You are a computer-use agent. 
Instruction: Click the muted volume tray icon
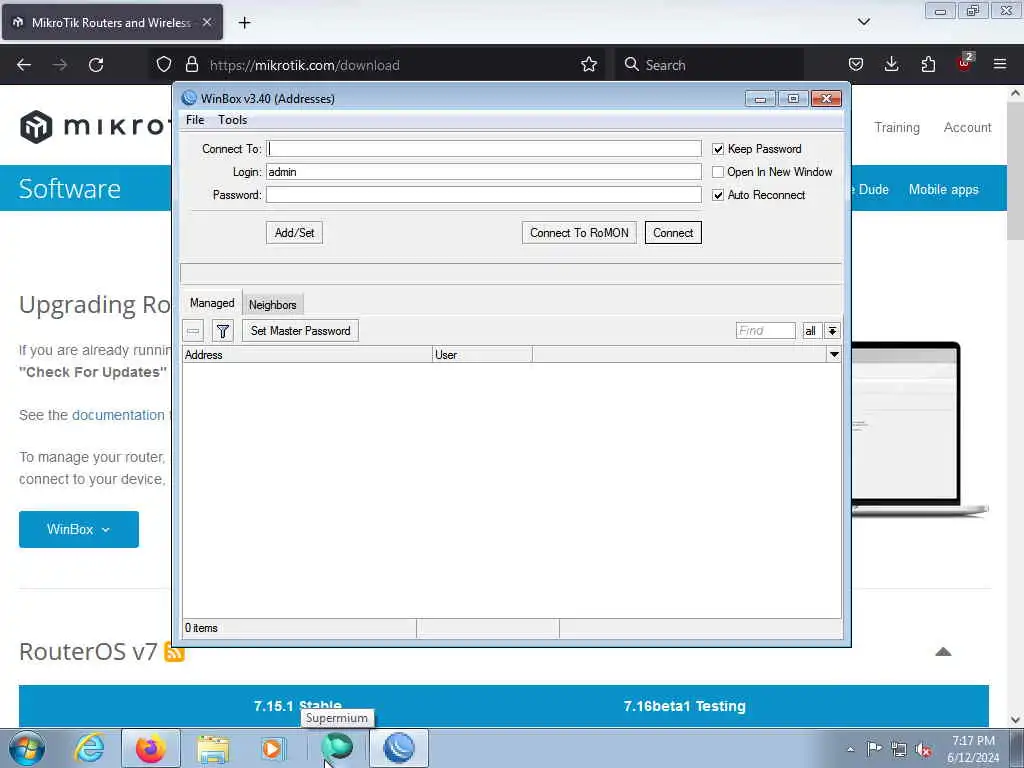[x=923, y=749]
